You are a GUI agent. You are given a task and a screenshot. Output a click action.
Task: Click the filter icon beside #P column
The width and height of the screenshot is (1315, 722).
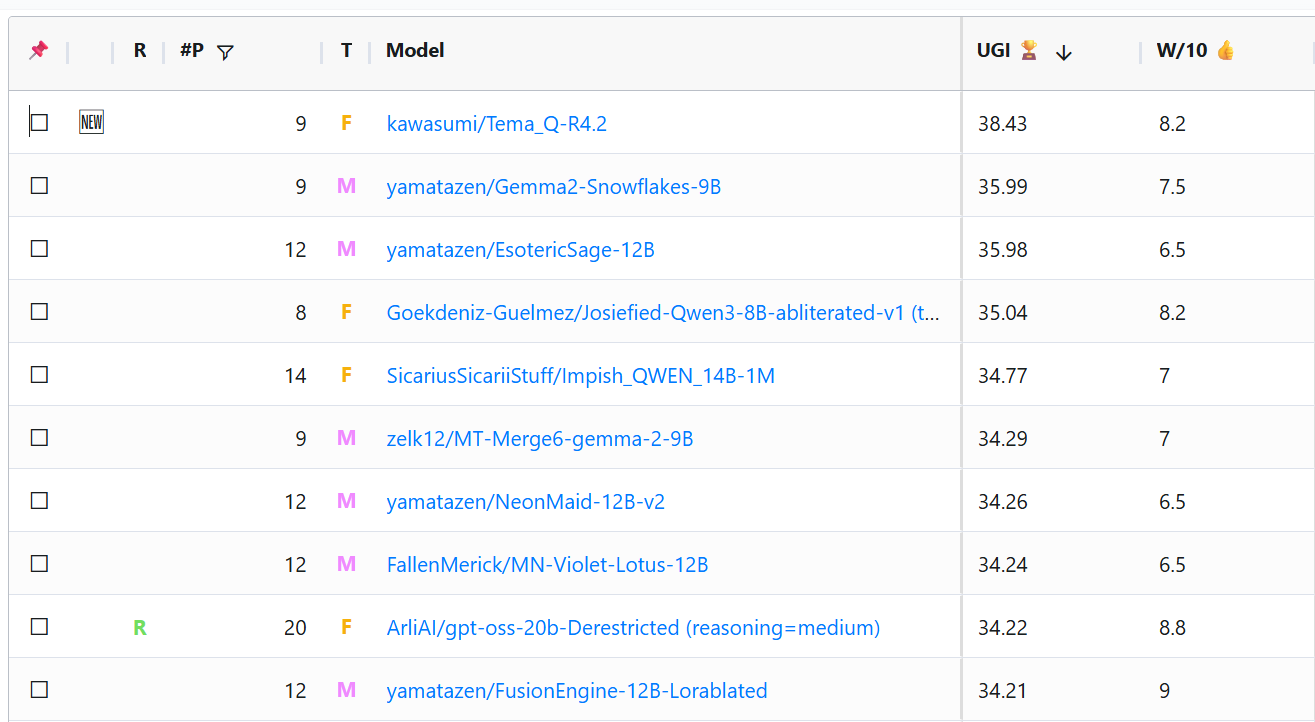pyautogui.click(x=225, y=52)
